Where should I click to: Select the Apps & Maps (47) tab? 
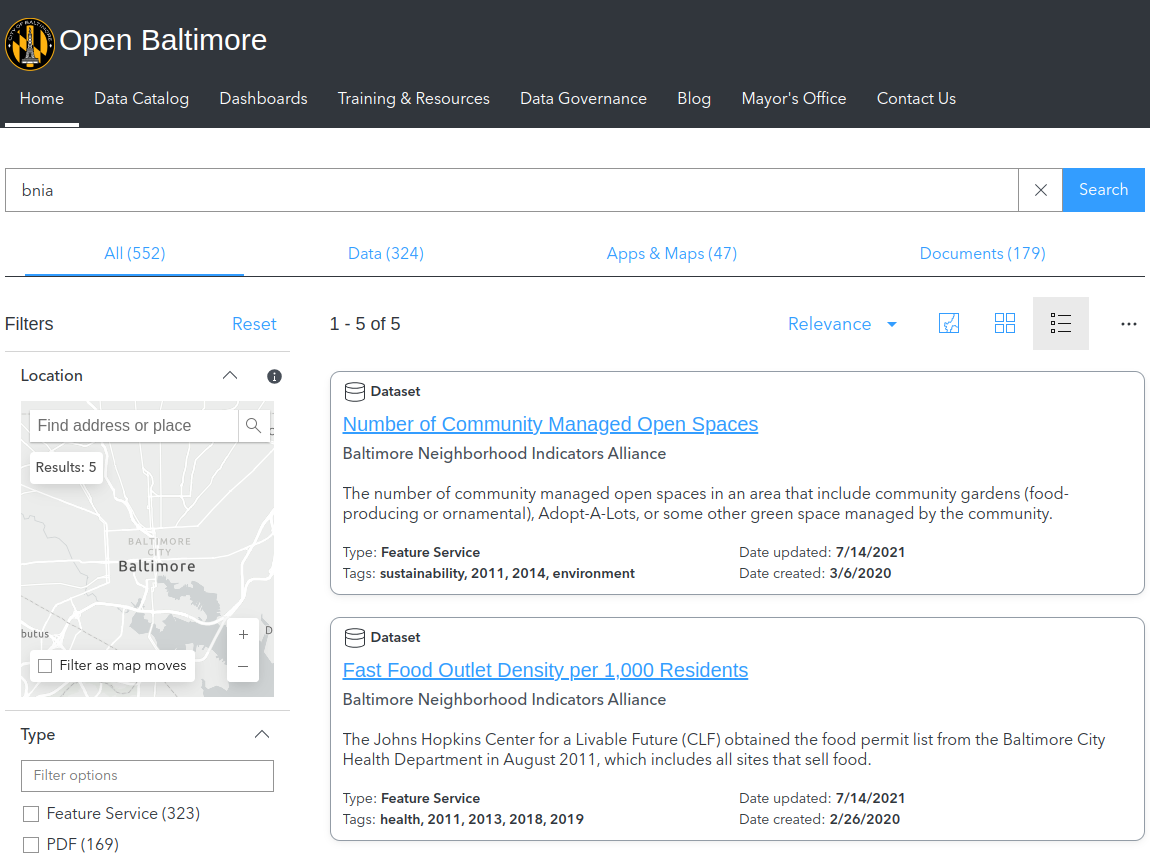(x=672, y=254)
